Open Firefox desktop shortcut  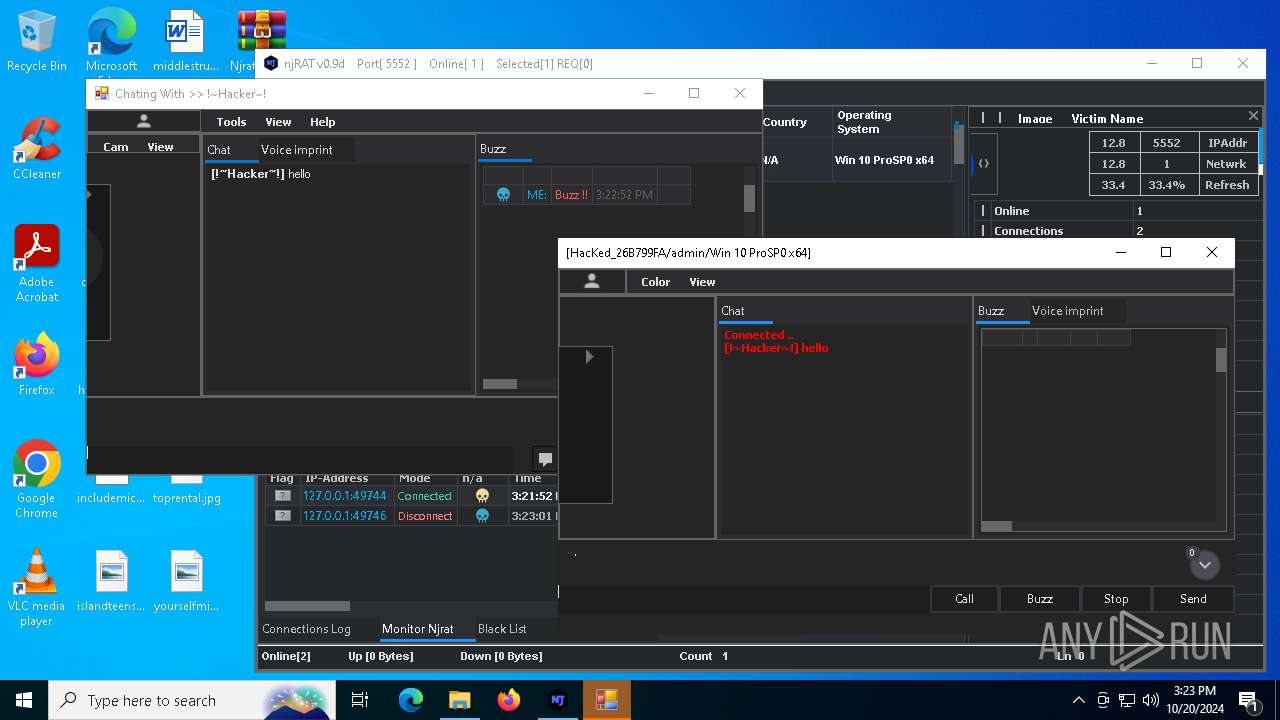37,364
